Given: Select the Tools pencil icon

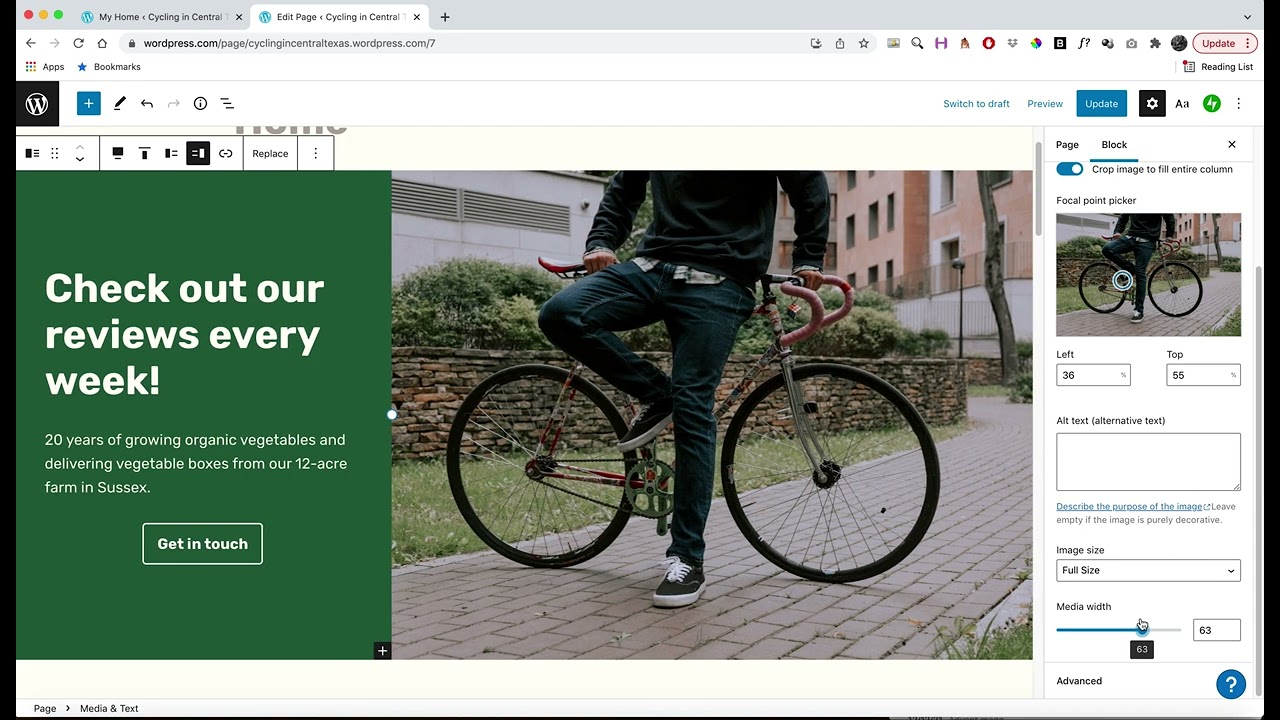Looking at the screenshot, I should tap(120, 104).
